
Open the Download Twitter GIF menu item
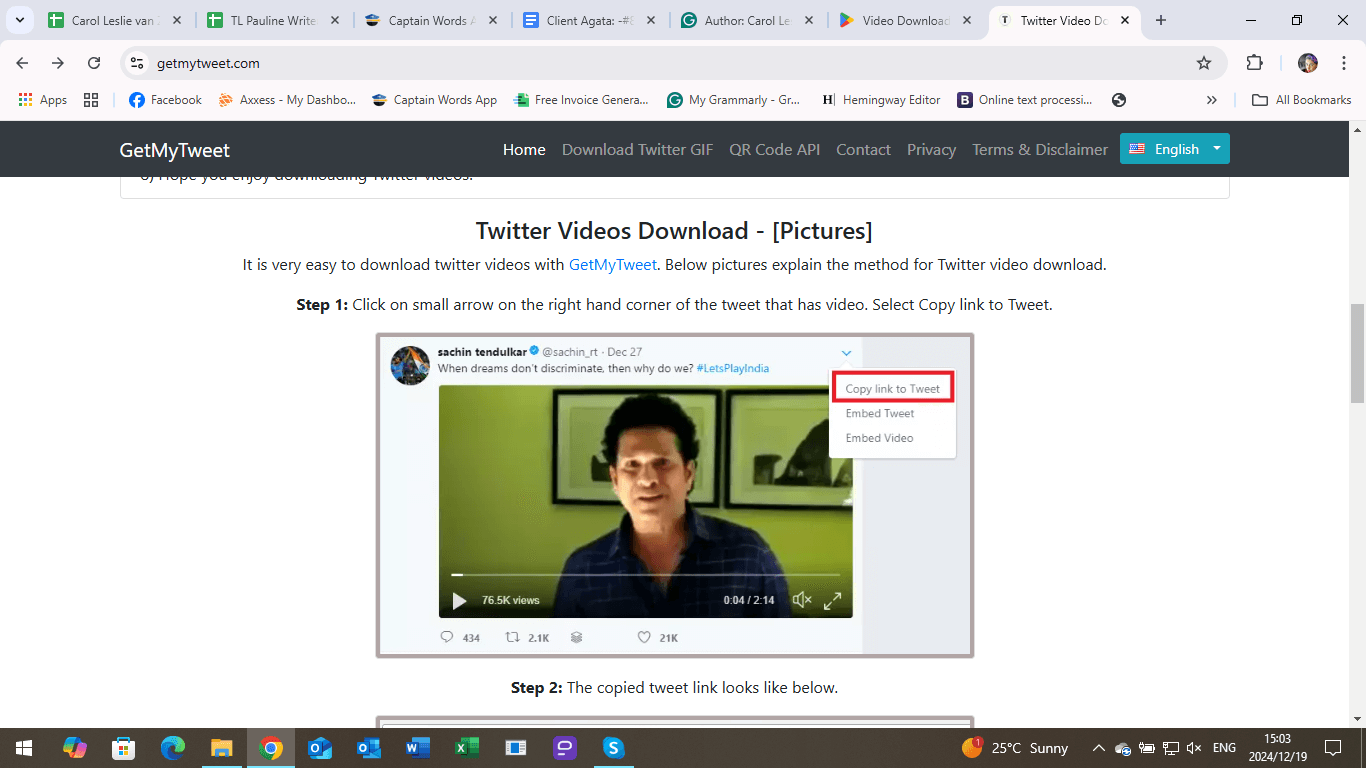pos(637,149)
